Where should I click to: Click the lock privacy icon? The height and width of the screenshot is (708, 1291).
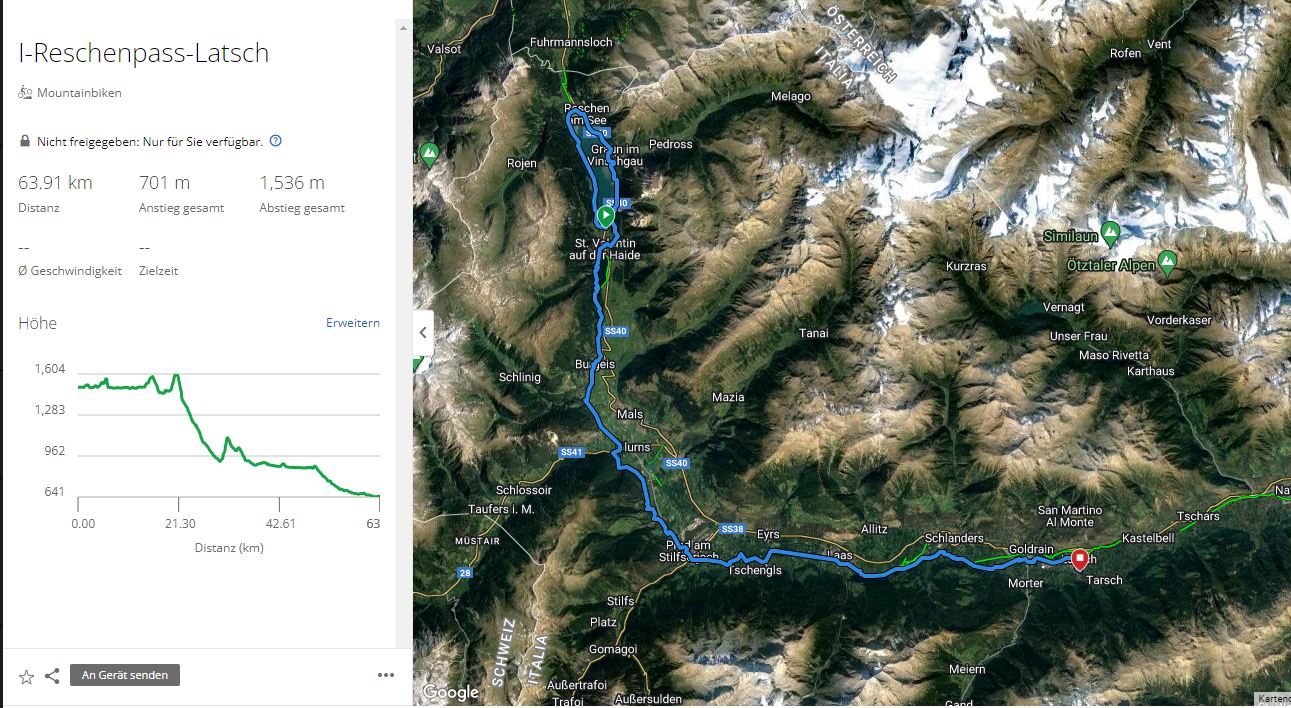pyautogui.click(x=25, y=142)
